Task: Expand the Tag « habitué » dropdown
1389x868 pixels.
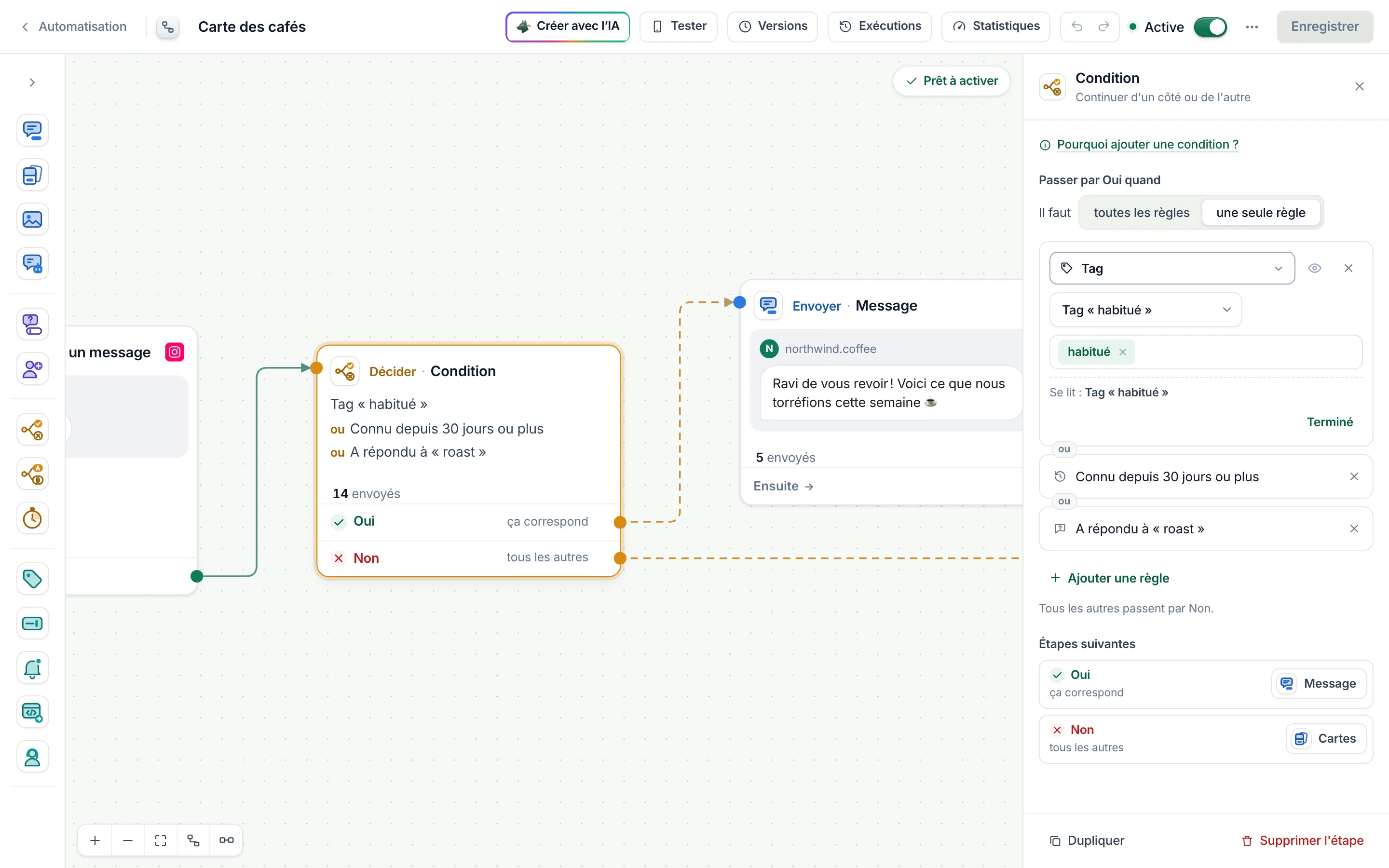Action: coord(1145,310)
